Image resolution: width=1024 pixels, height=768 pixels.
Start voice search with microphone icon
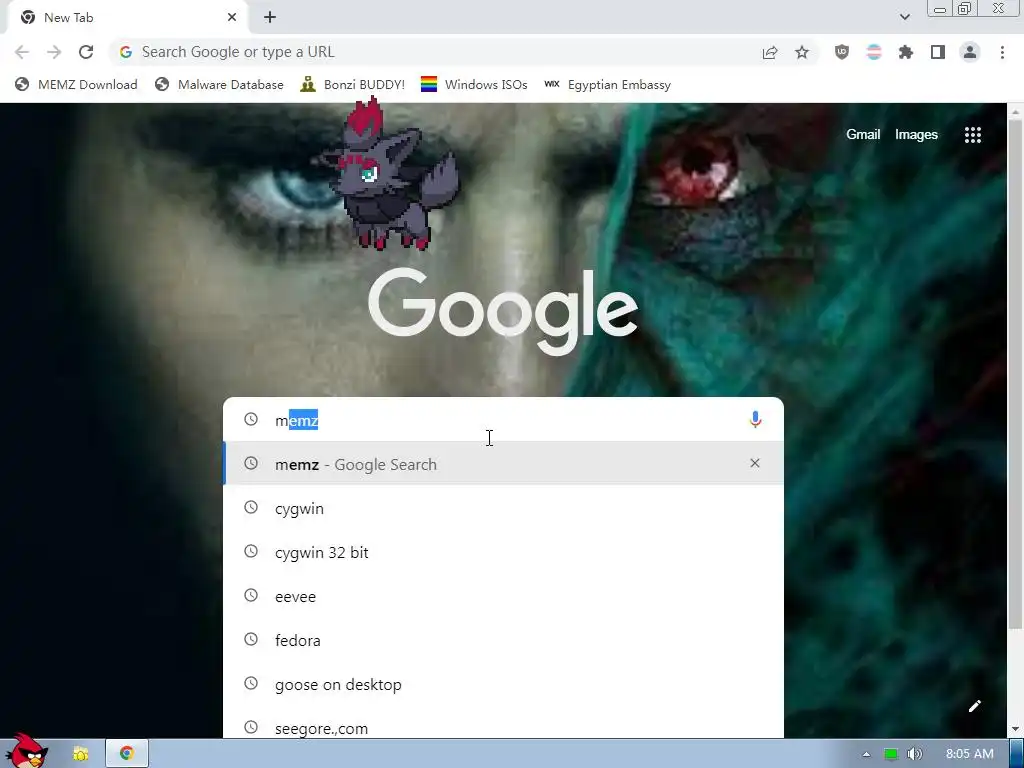pos(755,419)
